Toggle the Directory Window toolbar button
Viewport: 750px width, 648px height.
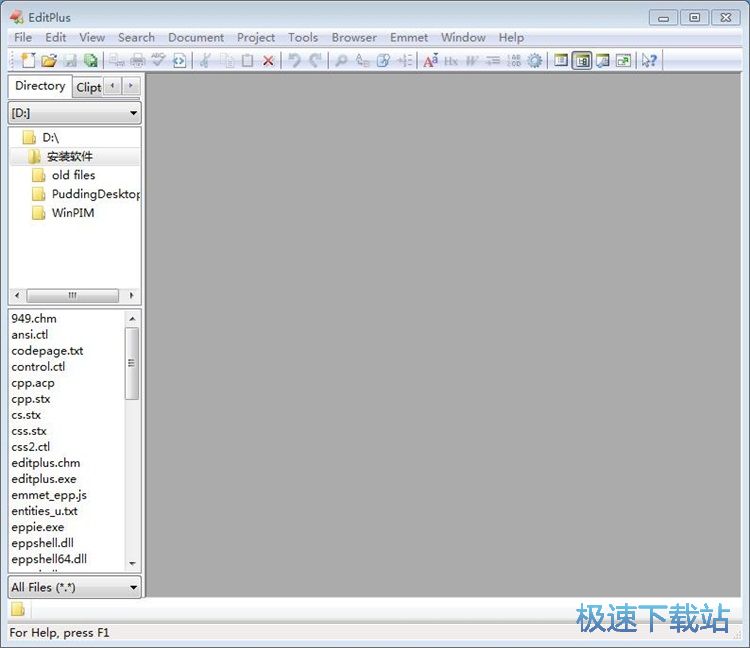point(582,61)
